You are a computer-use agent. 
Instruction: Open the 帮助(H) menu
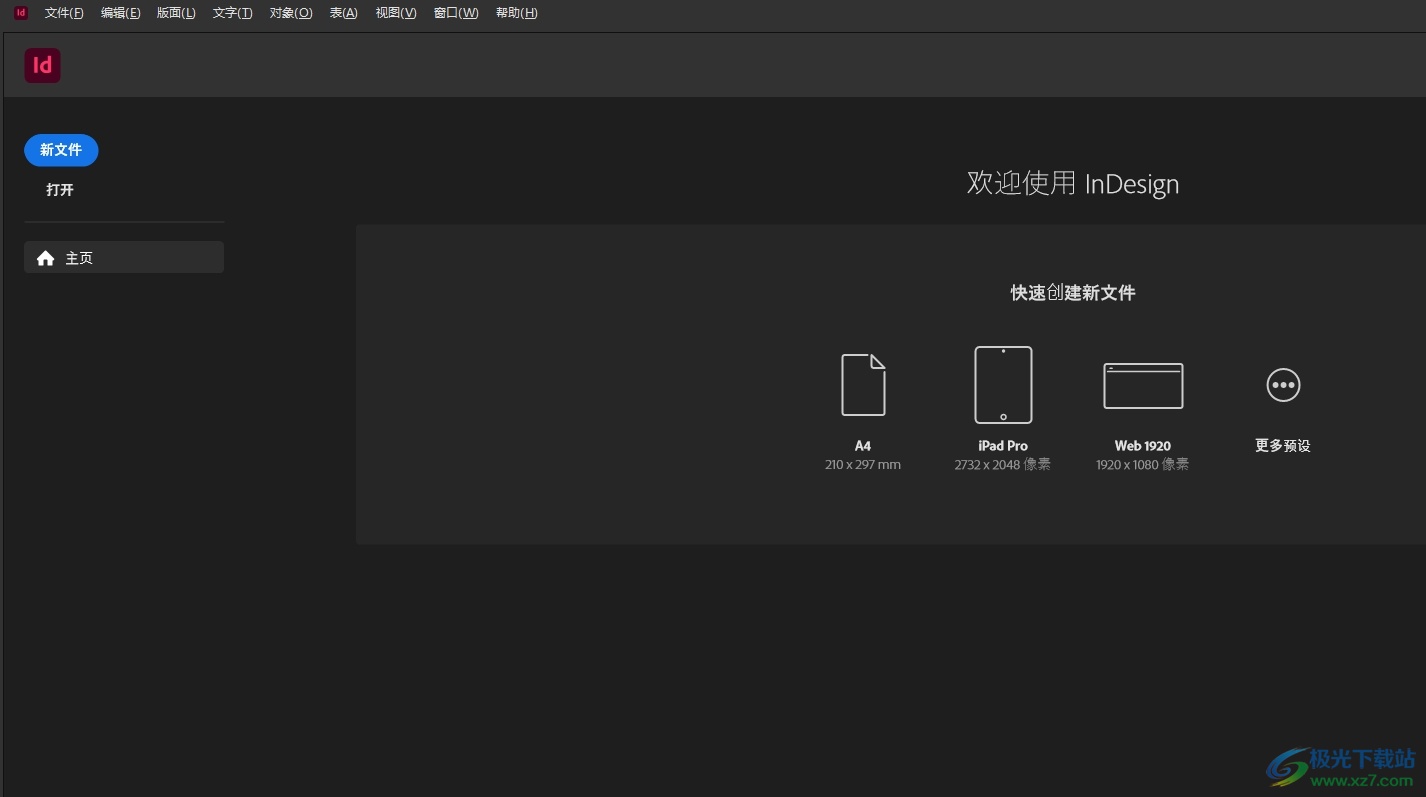(517, 13)
